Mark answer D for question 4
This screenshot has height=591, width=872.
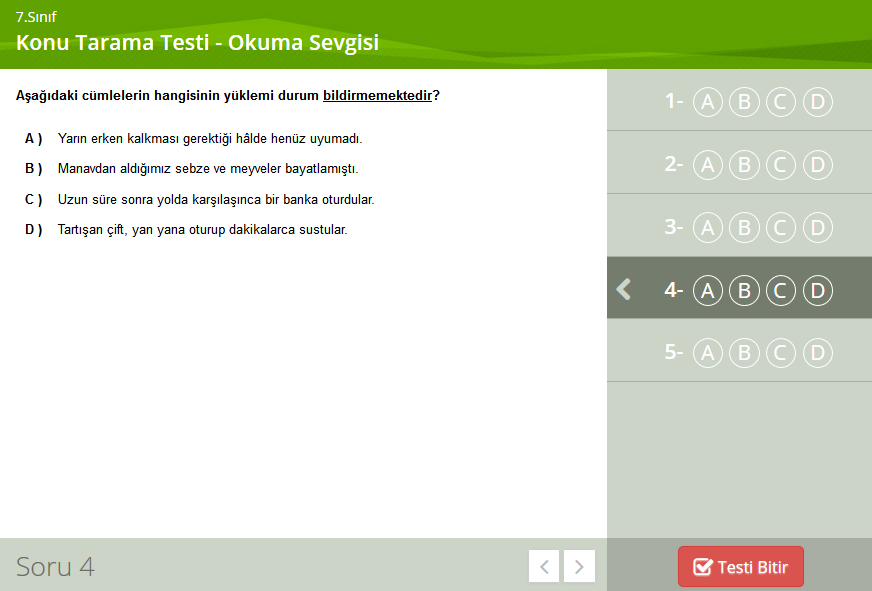click(x=818, y=290)
